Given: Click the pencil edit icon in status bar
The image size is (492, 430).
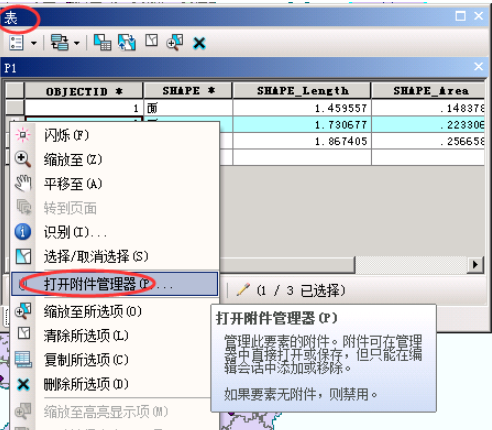Looking at the screenshot, I should 243,289.
